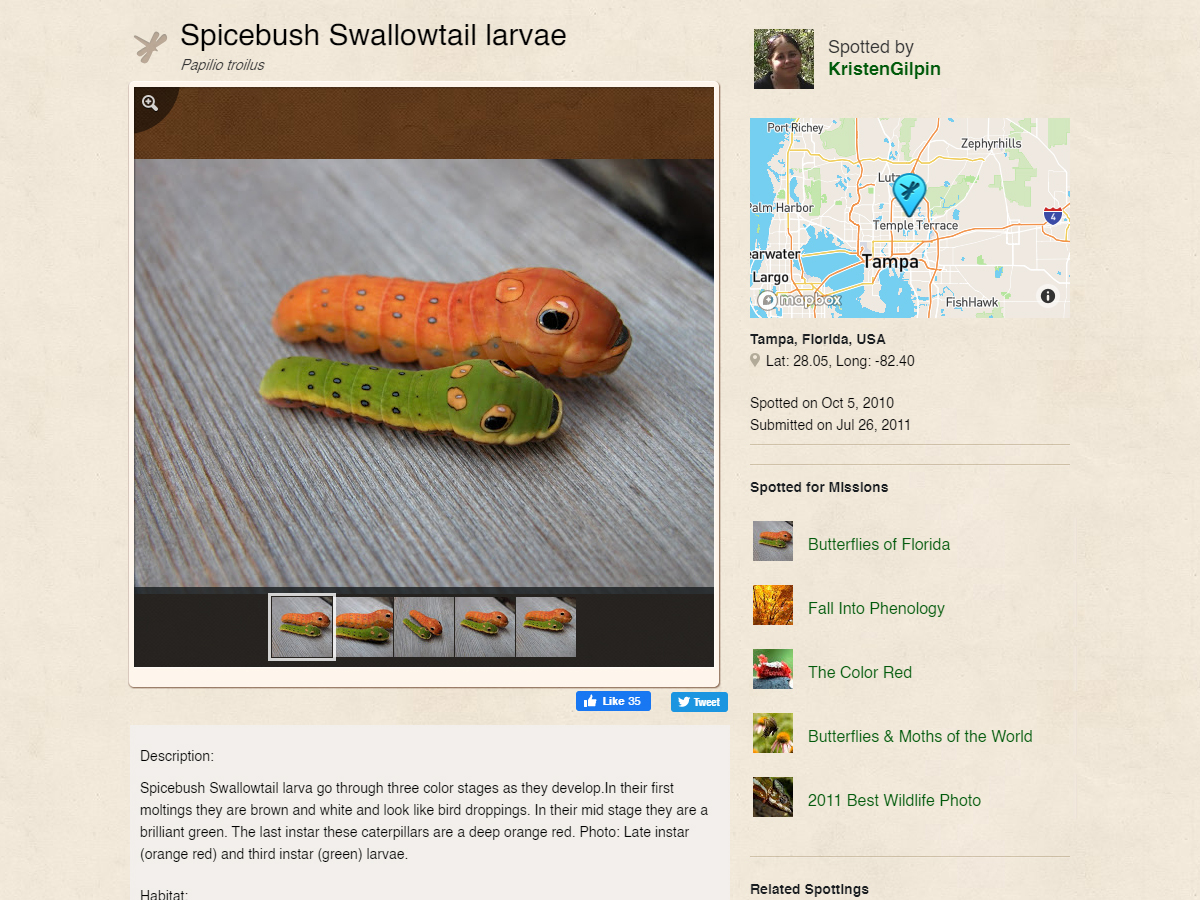1200x900 pixels.
Task: Click the 2011 Best Wildlife Photo icon
Action: [773, 797]
